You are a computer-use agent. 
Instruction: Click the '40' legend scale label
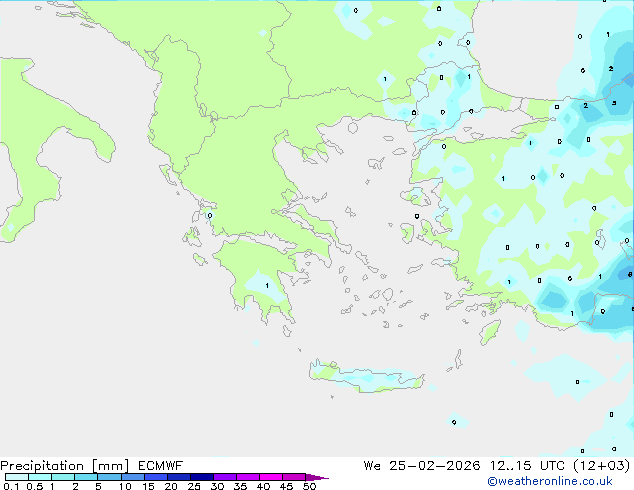[263, 486]
